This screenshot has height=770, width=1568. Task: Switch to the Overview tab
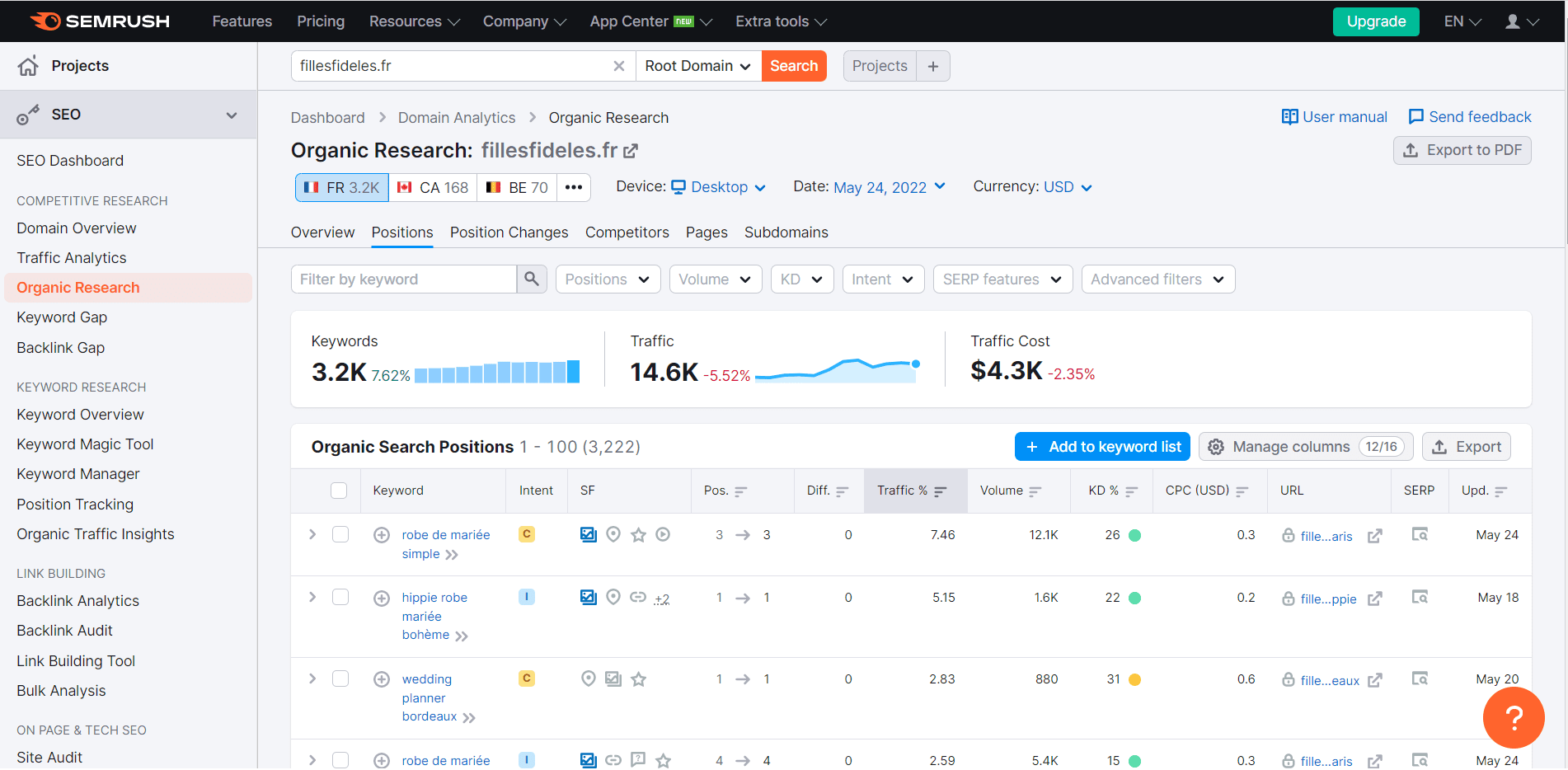click(322, 232)
